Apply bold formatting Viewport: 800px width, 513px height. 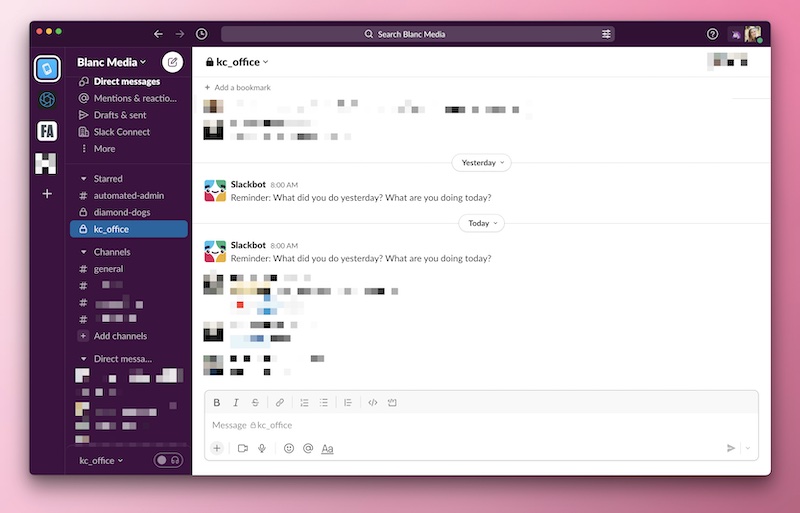(217, 403)
